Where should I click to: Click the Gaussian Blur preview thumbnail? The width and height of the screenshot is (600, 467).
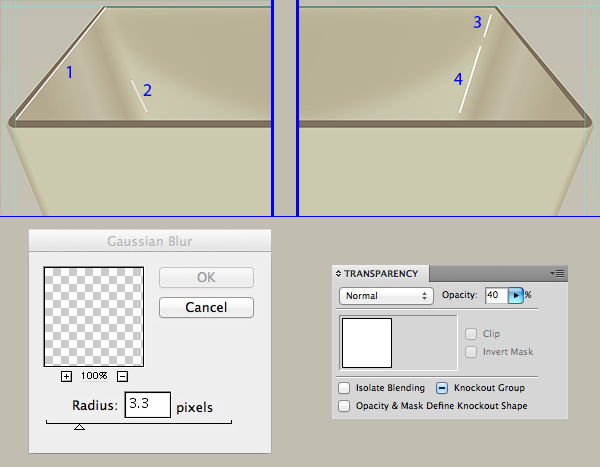[94, 317]
